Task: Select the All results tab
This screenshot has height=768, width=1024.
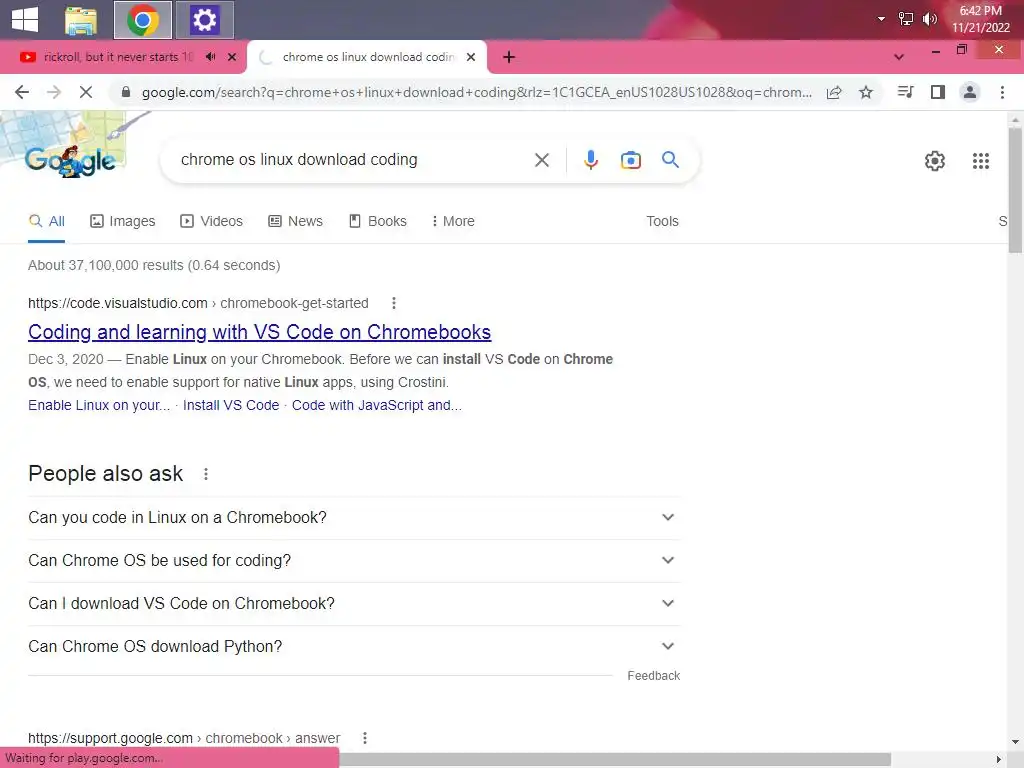Action: pos(46,221)
